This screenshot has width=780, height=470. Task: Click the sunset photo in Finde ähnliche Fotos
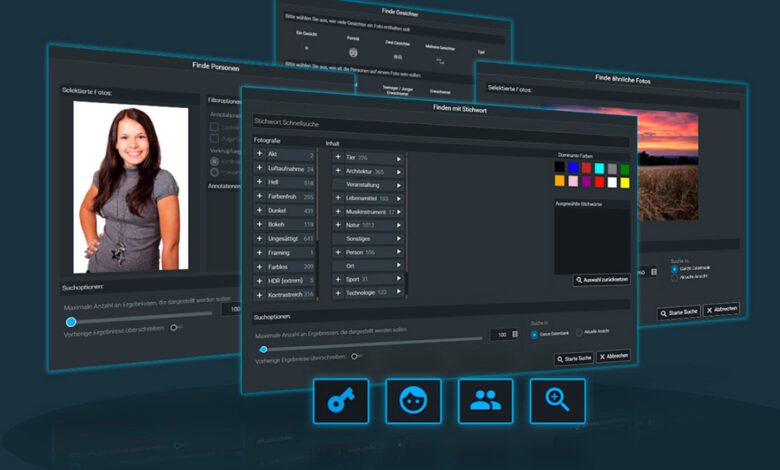coord(668,166)
